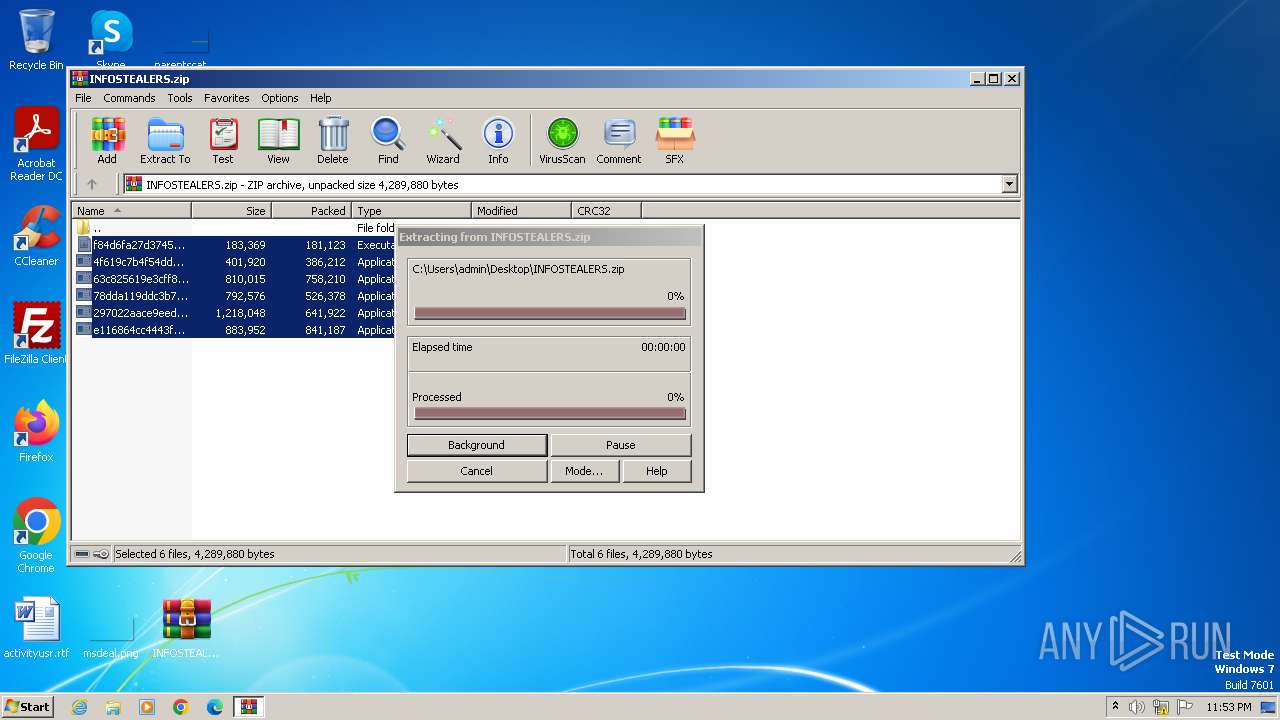Open Chrome from the taskbar
The image size is (1280, 720).
point(181,707)
